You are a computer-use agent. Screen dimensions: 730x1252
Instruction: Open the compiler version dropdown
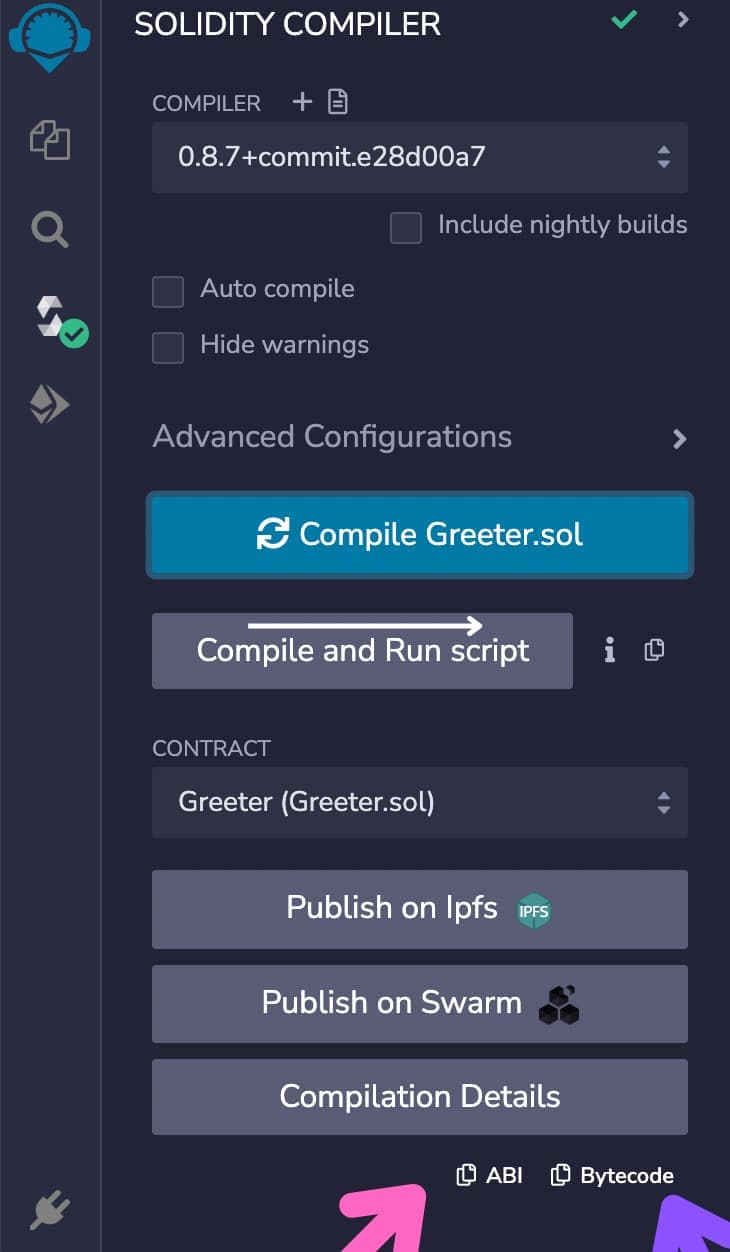[x=419, y=157]
